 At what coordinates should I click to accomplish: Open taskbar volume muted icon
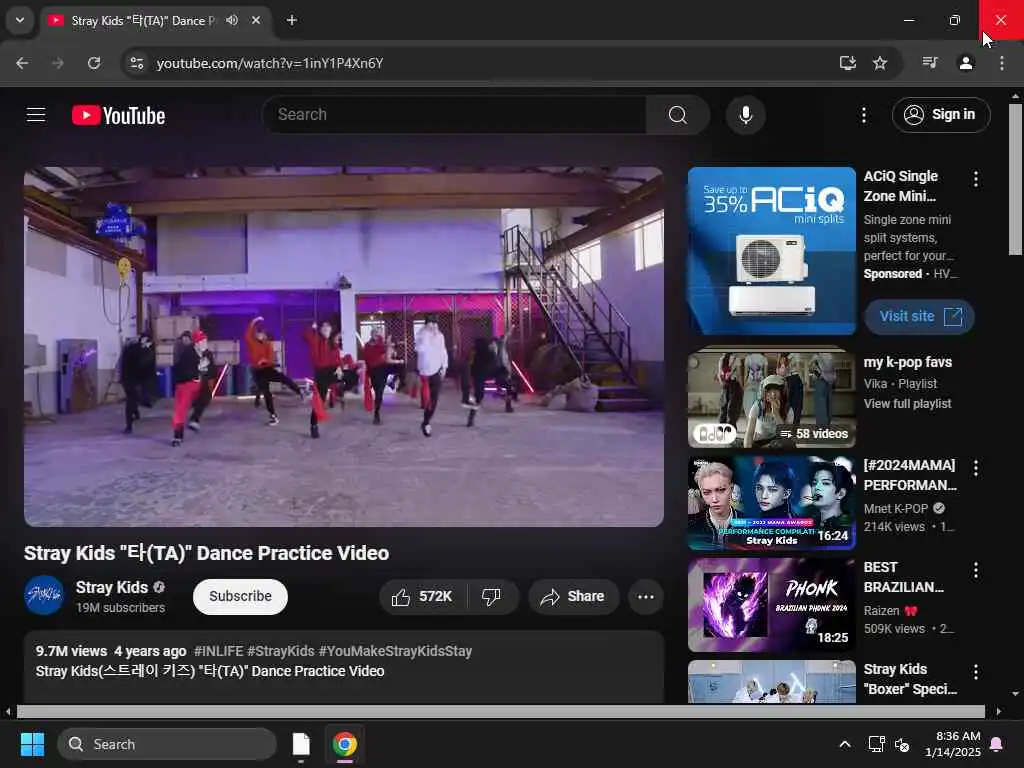click(x=902, y=744)
